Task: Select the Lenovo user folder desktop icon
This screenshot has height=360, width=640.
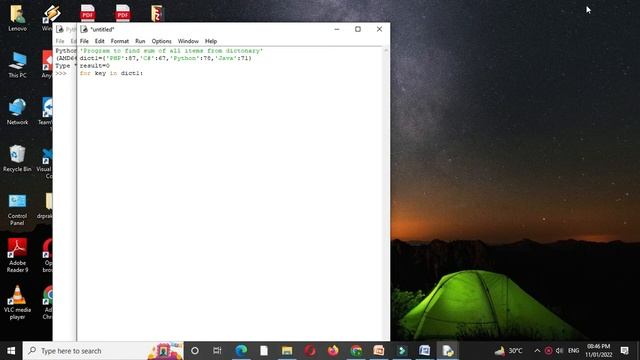Action: [x=18, y=18]
